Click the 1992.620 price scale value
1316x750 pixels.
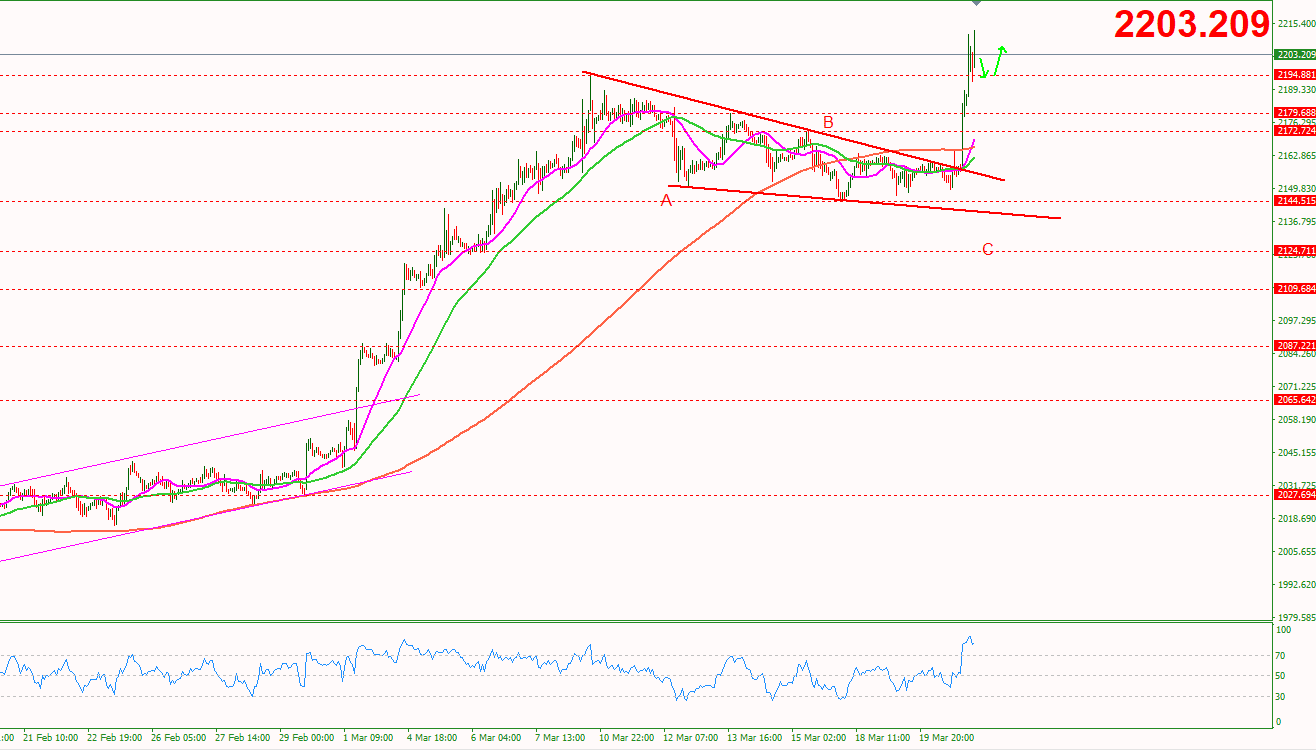[1296, 585]
